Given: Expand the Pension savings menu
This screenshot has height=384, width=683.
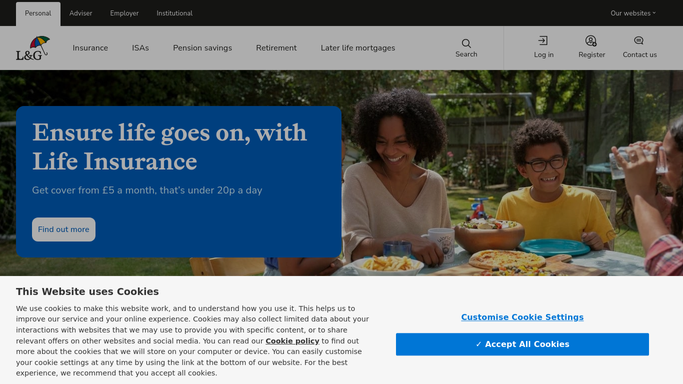Looking at the screenshot, I should 203,48.
